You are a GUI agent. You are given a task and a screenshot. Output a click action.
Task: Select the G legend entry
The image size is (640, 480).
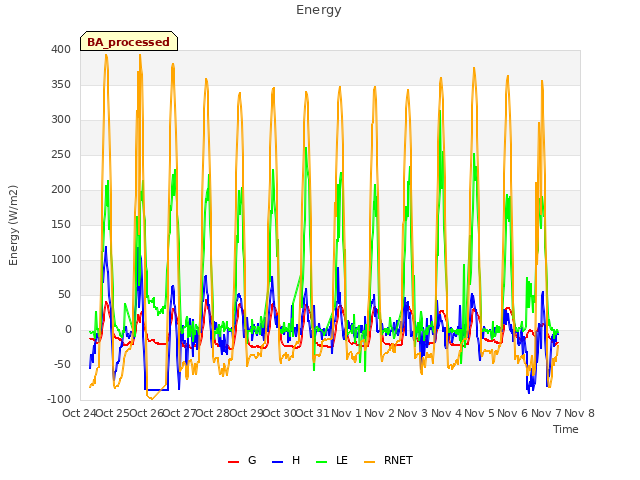[242, 460]
